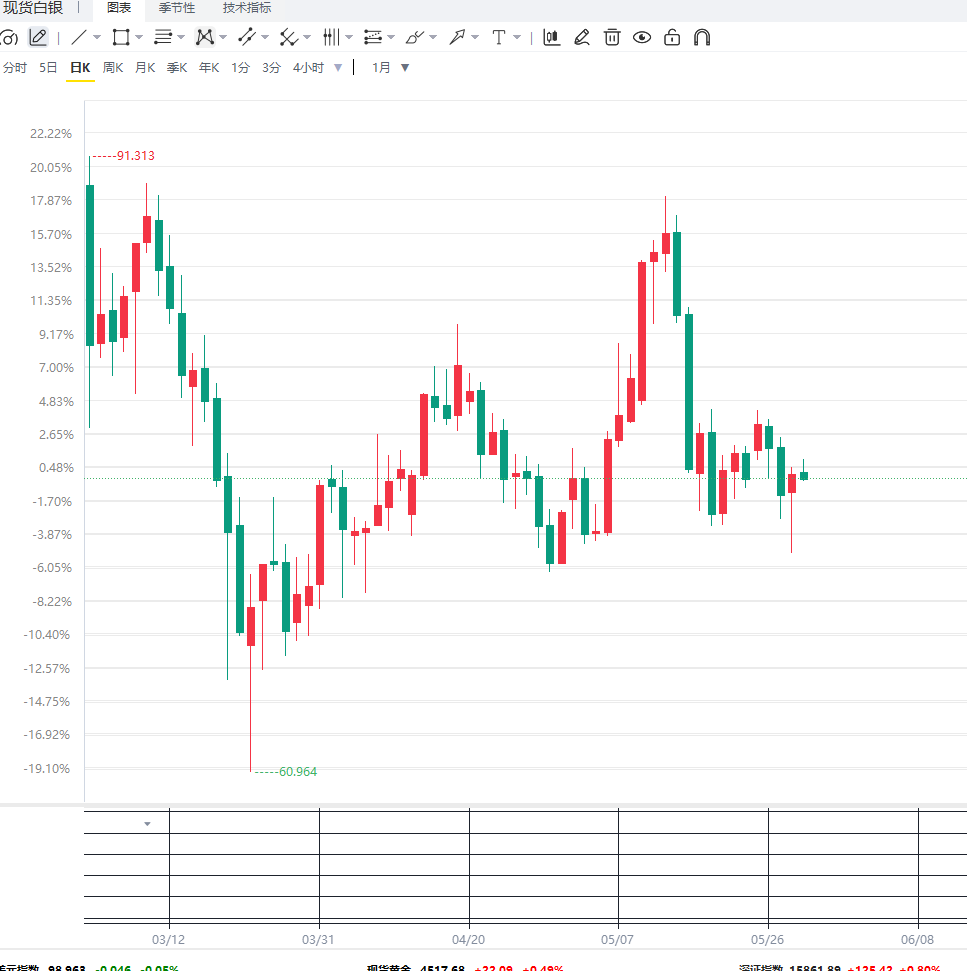The height and width of the screenshot is (971, 967).
Task: Select the brush drawing tool
Action: [415, 37]
